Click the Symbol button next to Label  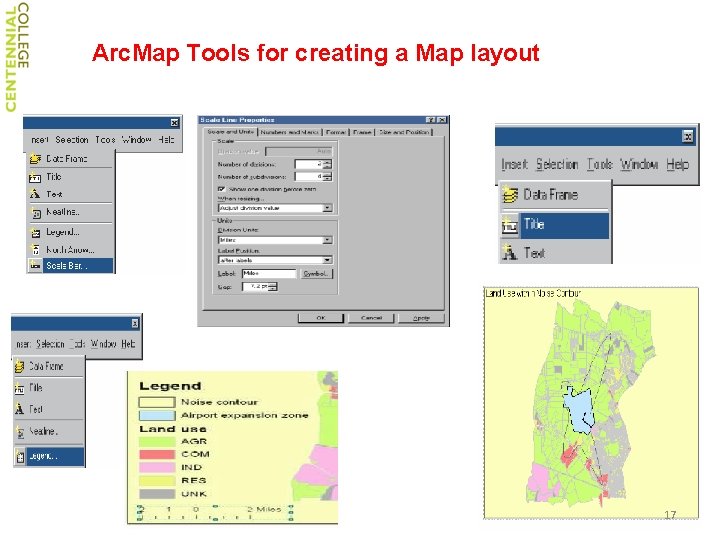[316, 274]
